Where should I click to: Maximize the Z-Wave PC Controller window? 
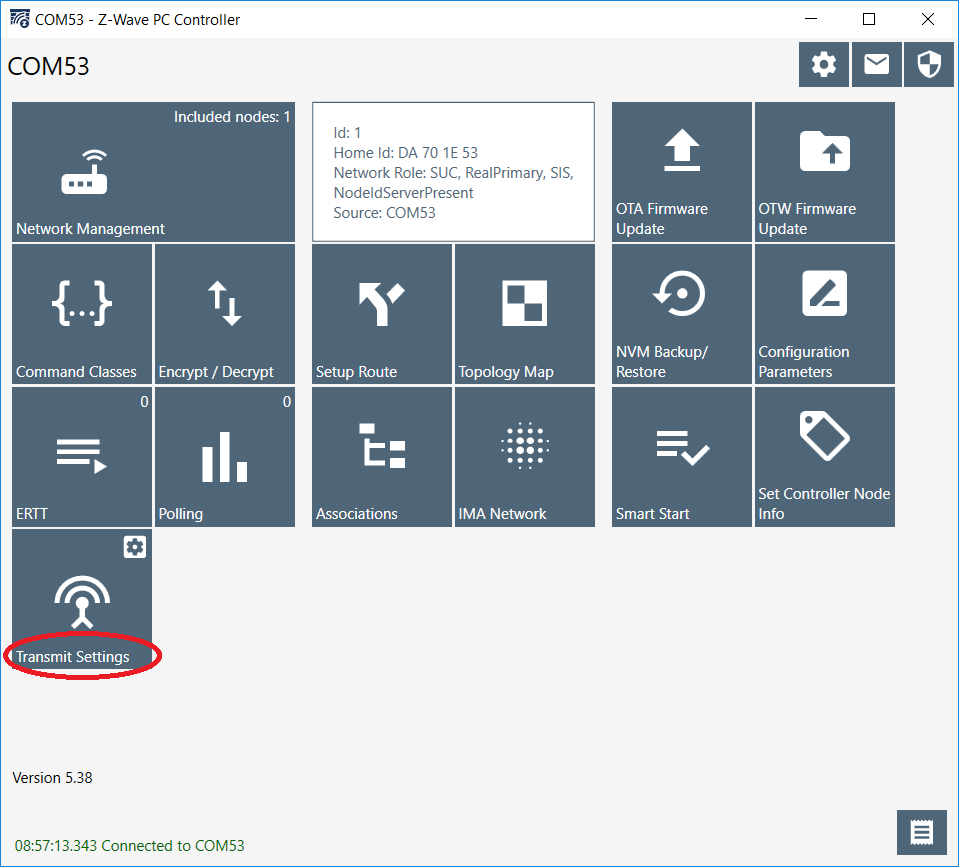[x=868, y=19]
